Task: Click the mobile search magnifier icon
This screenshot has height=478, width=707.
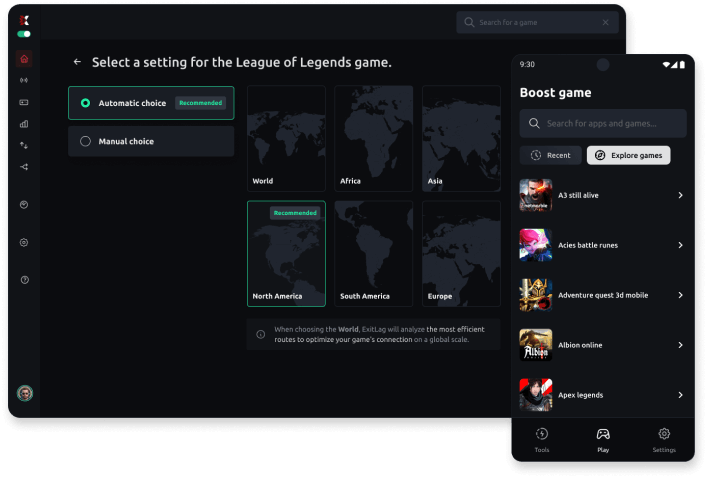Action: pos(534,123)
